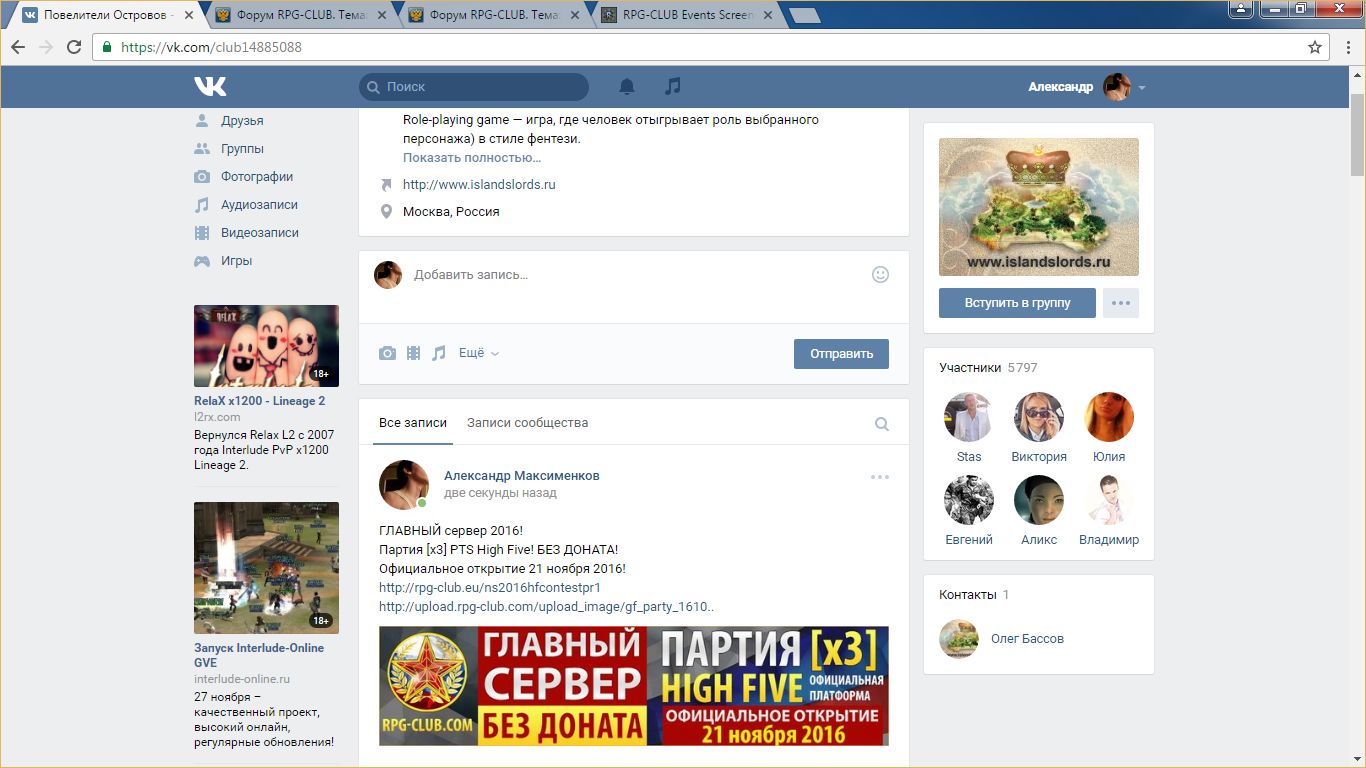
Task: Open Участники members list heading
Action: pos(970,367)
